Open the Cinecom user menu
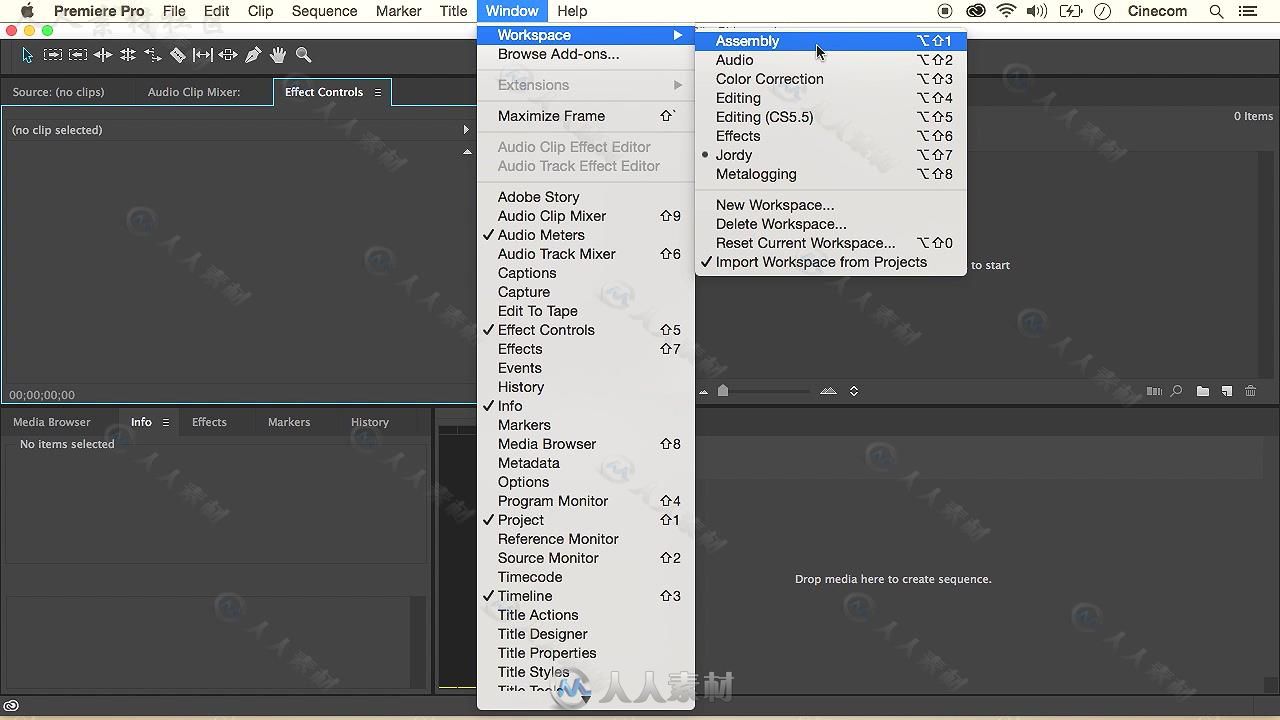1280x720 pixels. point(1157,11)
